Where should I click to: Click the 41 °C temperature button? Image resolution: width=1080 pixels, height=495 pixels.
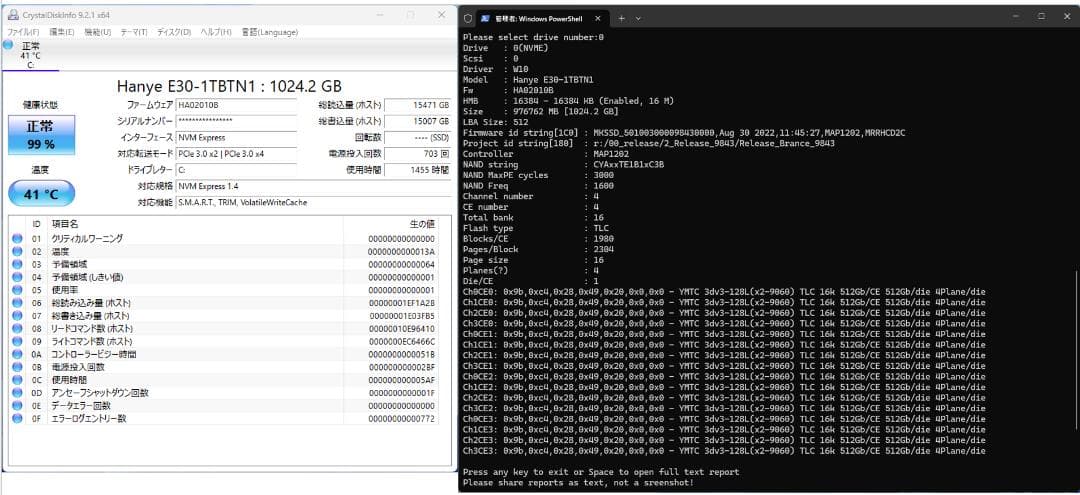[41, 193]
